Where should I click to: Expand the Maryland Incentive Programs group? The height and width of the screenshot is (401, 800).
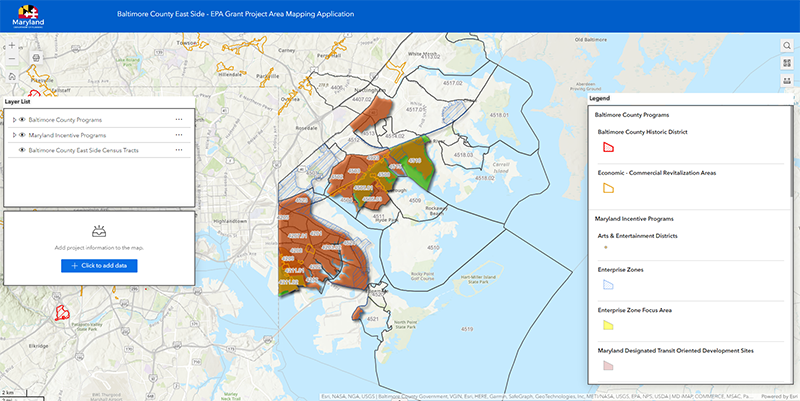point(13,135)
